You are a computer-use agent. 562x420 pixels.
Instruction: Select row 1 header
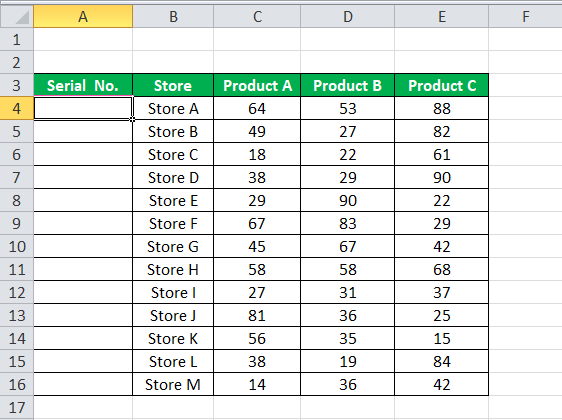tap(17, 39)
